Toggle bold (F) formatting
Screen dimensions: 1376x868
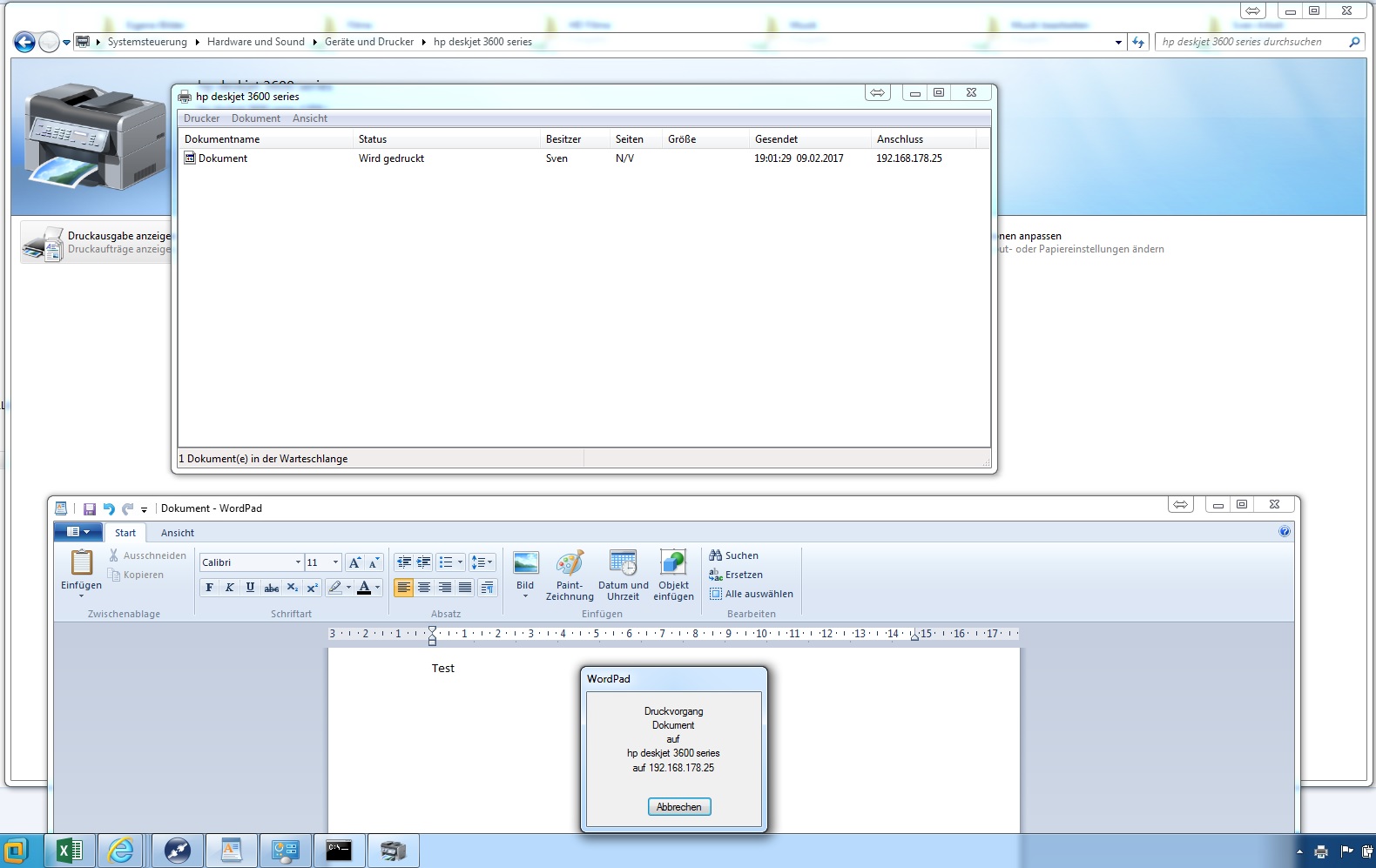pos(209,588)
